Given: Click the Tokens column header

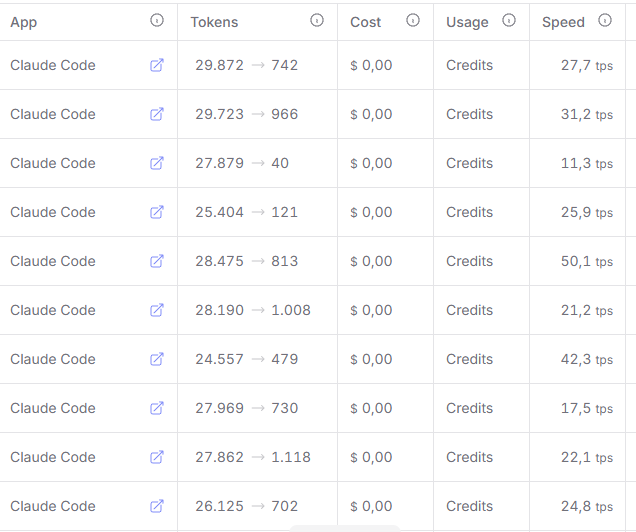Looking at the screenshot, I should point(214,22).
